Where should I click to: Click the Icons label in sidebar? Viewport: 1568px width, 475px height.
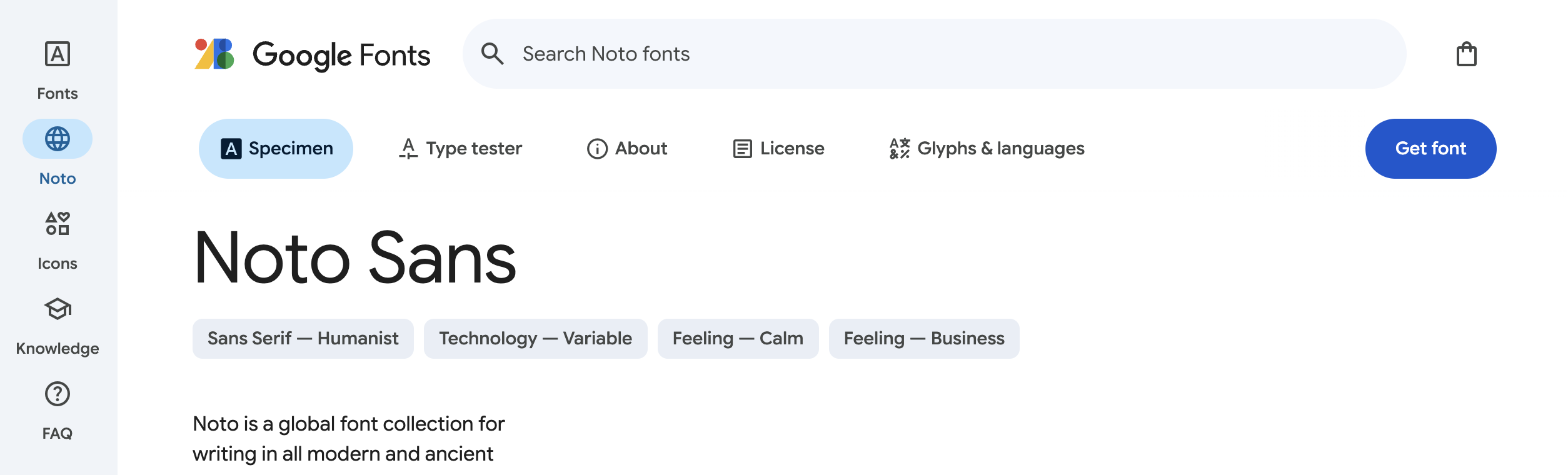click(x=58, y=264)
